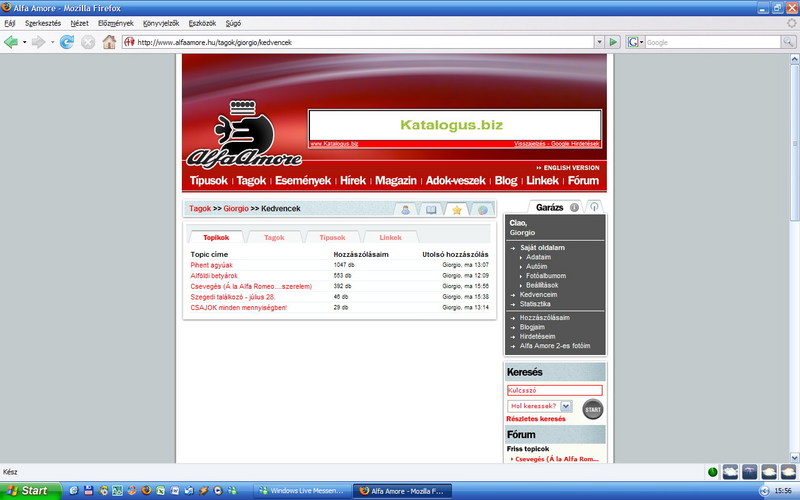
Task: Launch Firefox from the quick launch bar
Action: point(146,490)
